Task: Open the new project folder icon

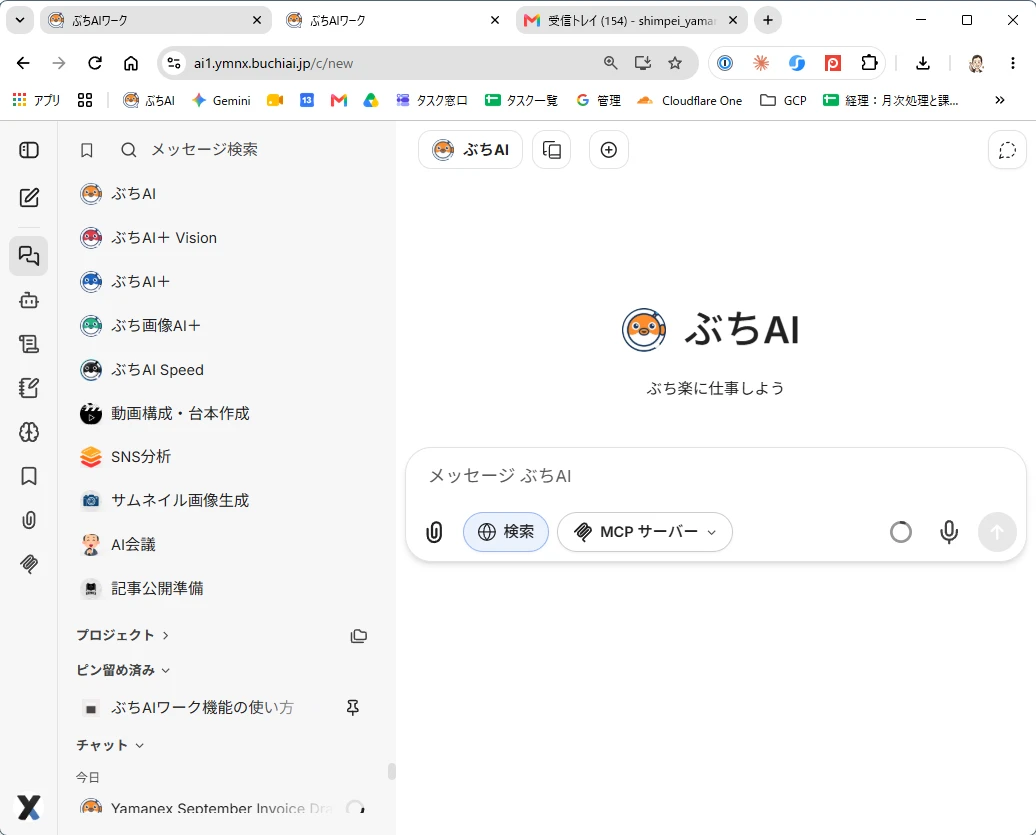Action: coord(359,635)
